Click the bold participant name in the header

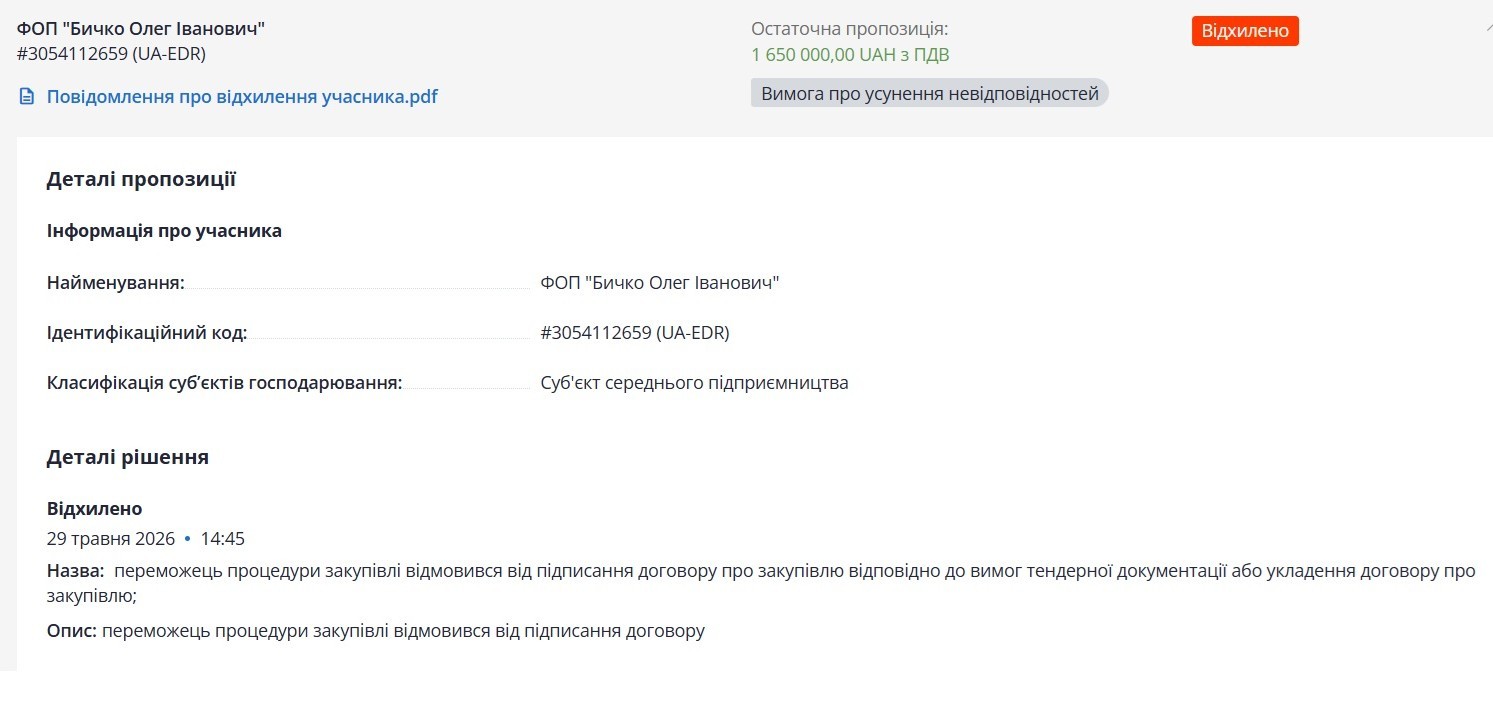click(141, 28)
